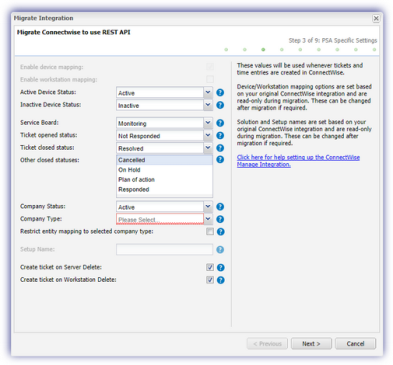Close the Migrate Integration dialog

(376, 18)
